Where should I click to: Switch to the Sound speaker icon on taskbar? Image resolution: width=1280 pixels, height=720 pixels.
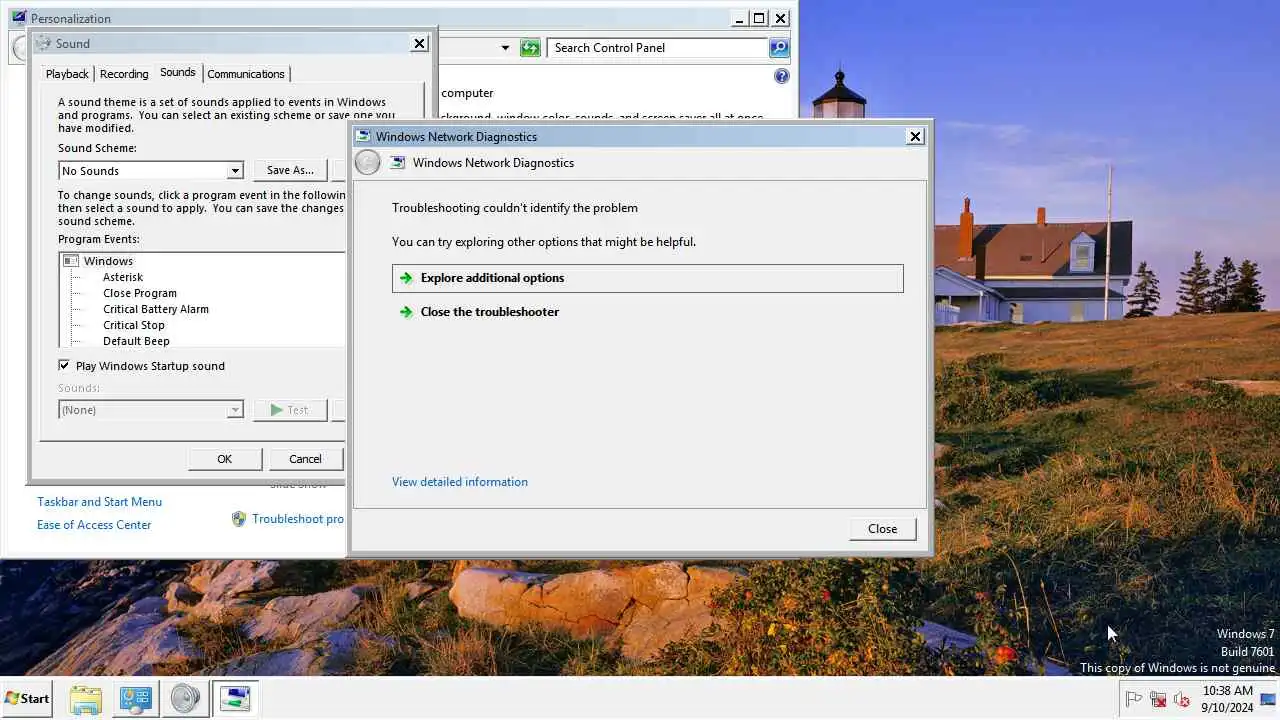coord(185,699)
